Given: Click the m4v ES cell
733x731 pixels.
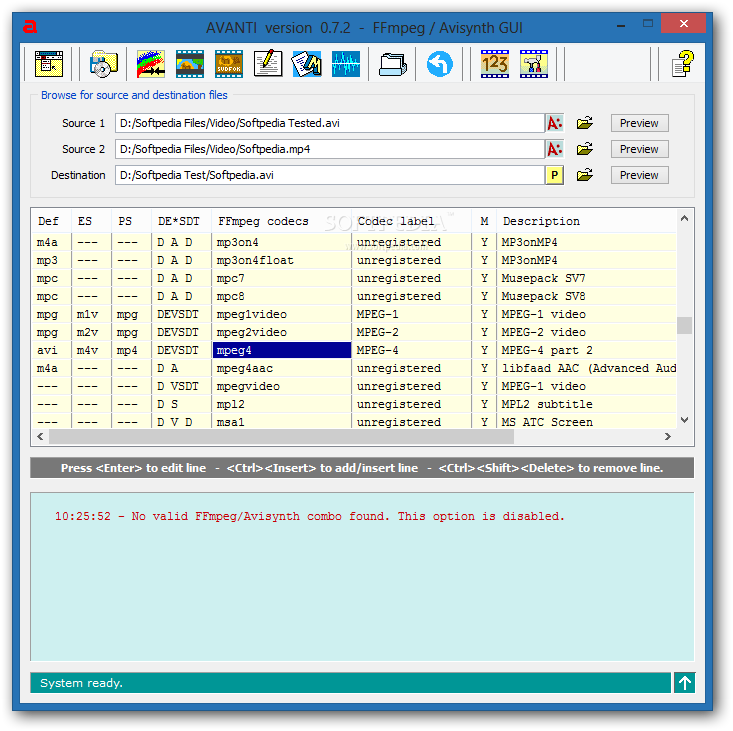Looking at the screenshot, I should click(92, 351).
